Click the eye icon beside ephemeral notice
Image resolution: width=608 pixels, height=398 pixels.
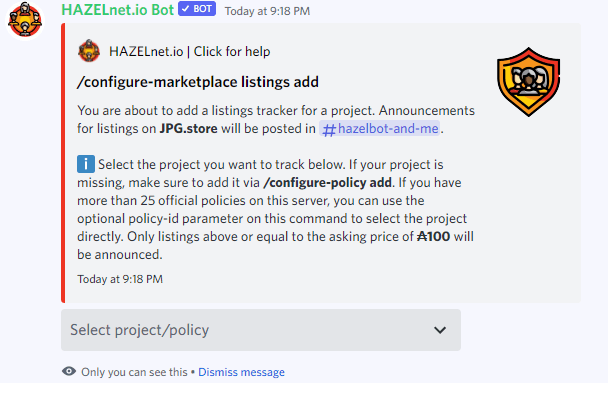69,371
